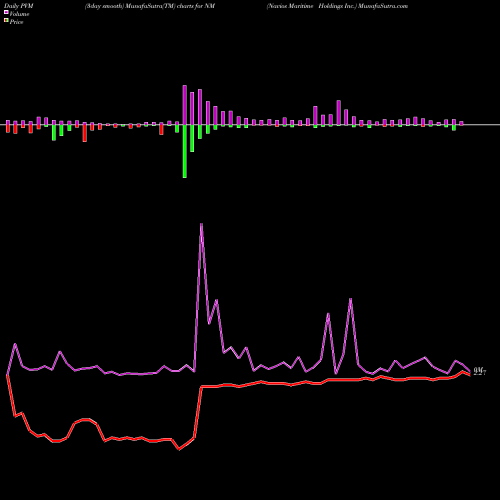Click the highest peak of the magenta volume line
The image size is (500, 500).
pos(201,224)
